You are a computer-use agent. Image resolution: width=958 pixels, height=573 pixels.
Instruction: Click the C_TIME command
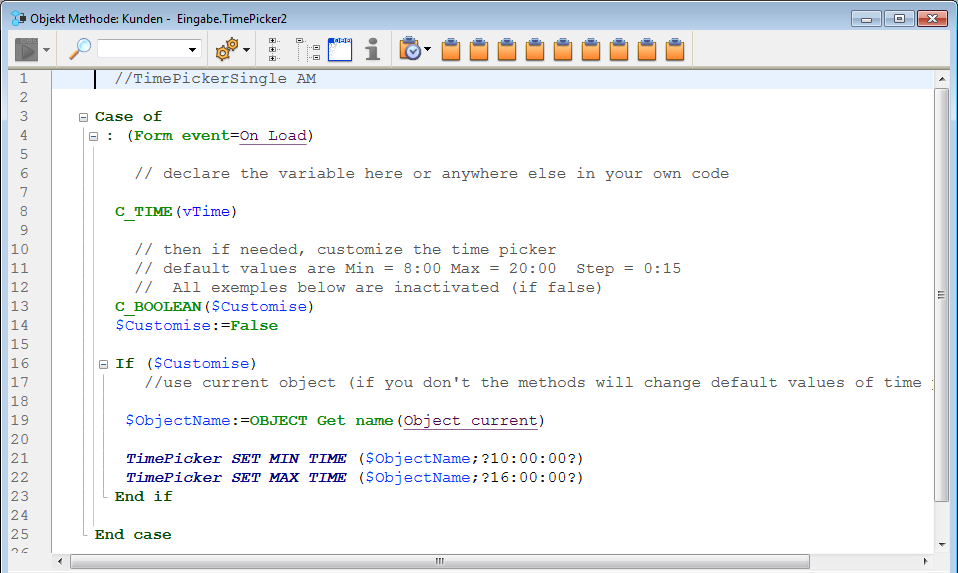pyautogui.click(x=144, y=211)
